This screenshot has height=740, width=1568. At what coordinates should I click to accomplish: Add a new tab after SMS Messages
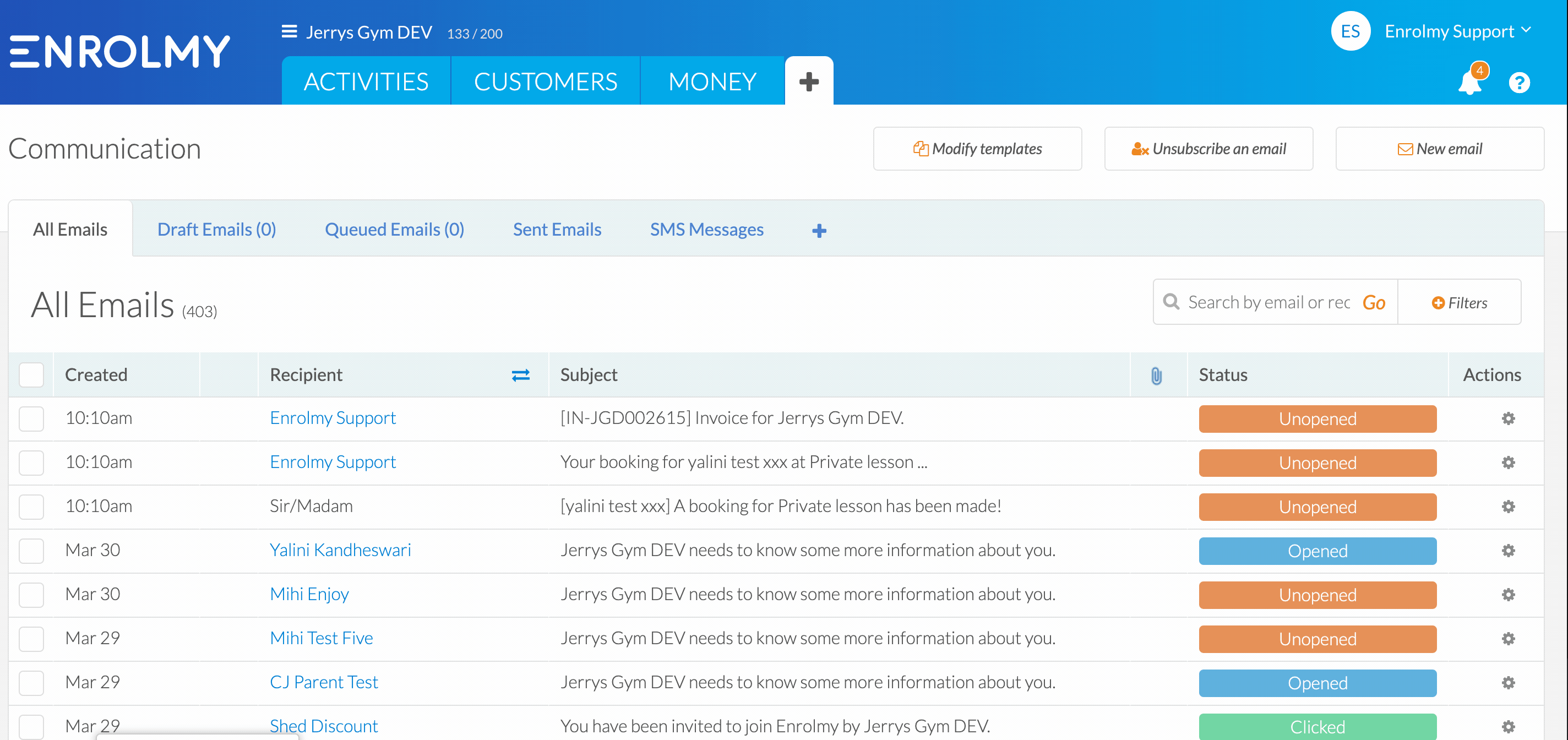point(819,231)
